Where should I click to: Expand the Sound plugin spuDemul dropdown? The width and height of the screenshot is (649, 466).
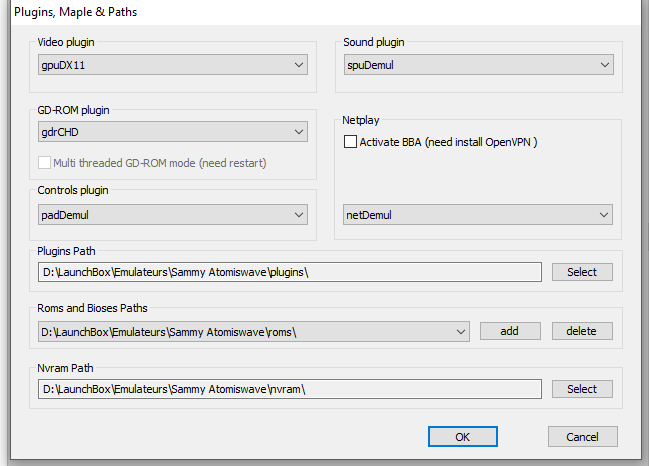478,65
